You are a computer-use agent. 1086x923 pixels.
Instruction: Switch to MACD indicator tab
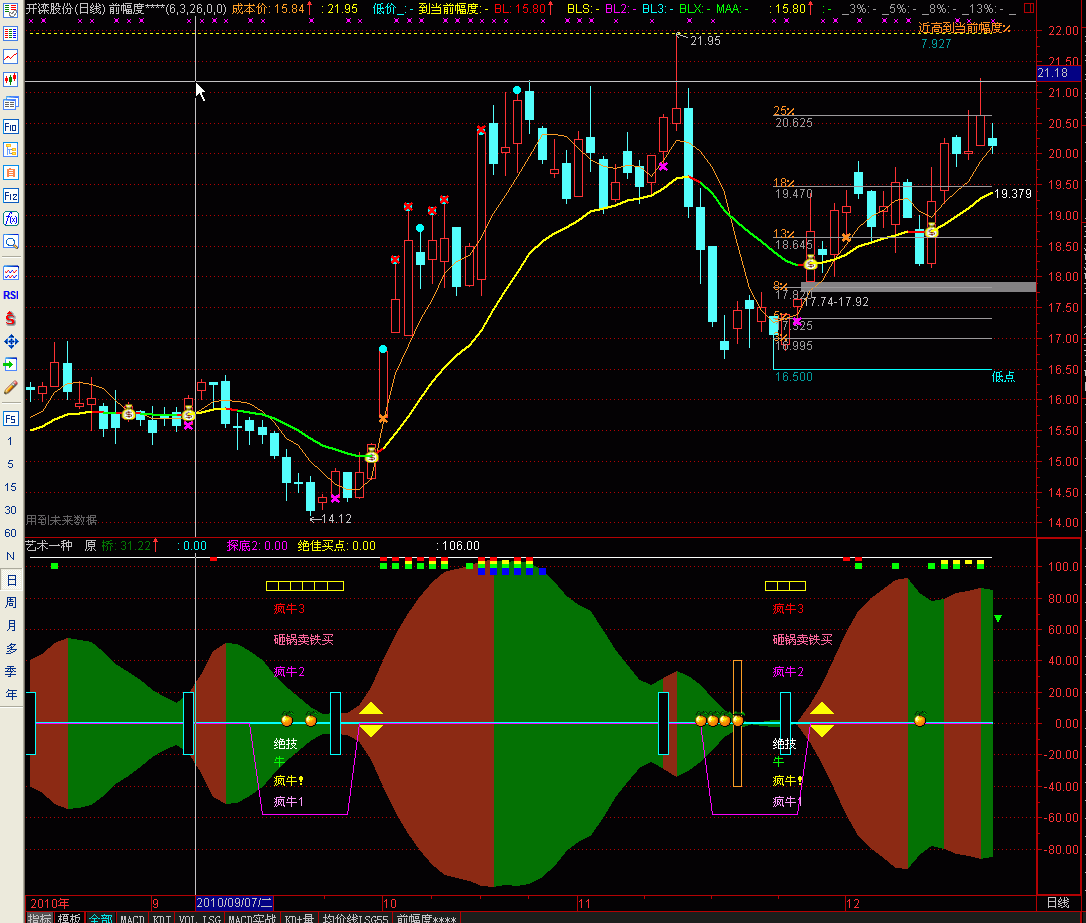132,918
